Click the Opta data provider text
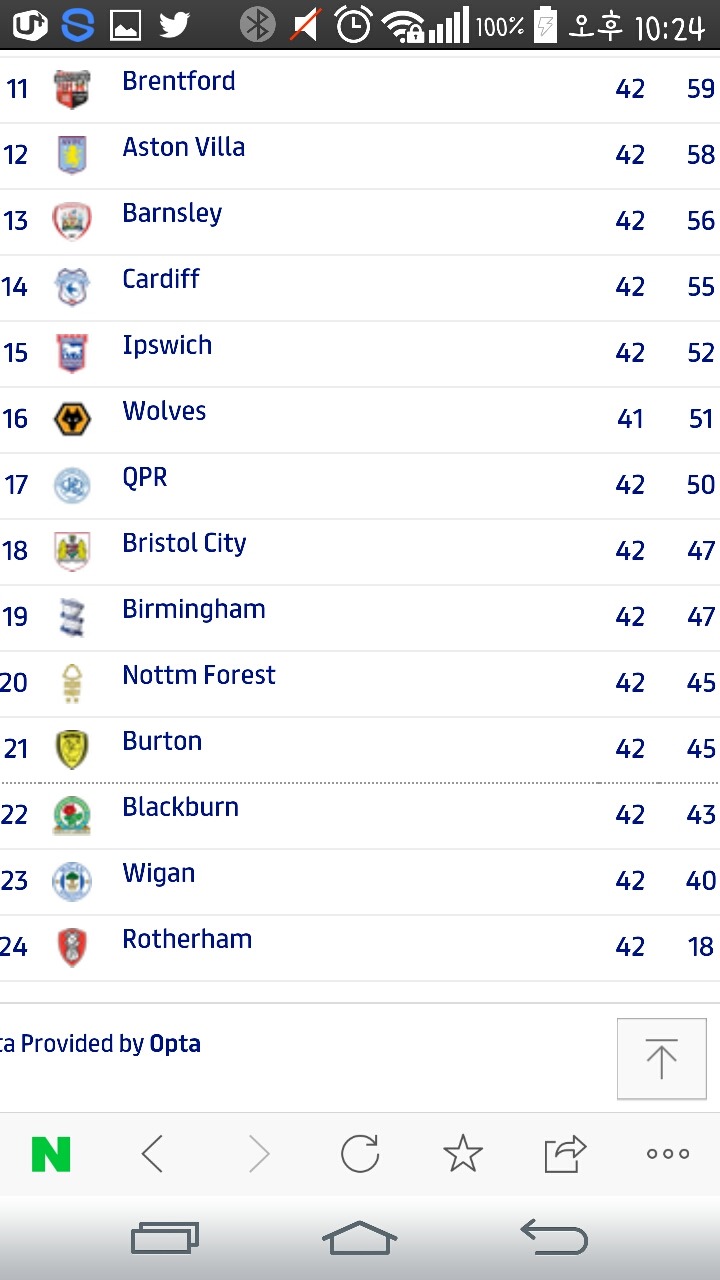The image size is (720, 1280). click(175, 1044)
